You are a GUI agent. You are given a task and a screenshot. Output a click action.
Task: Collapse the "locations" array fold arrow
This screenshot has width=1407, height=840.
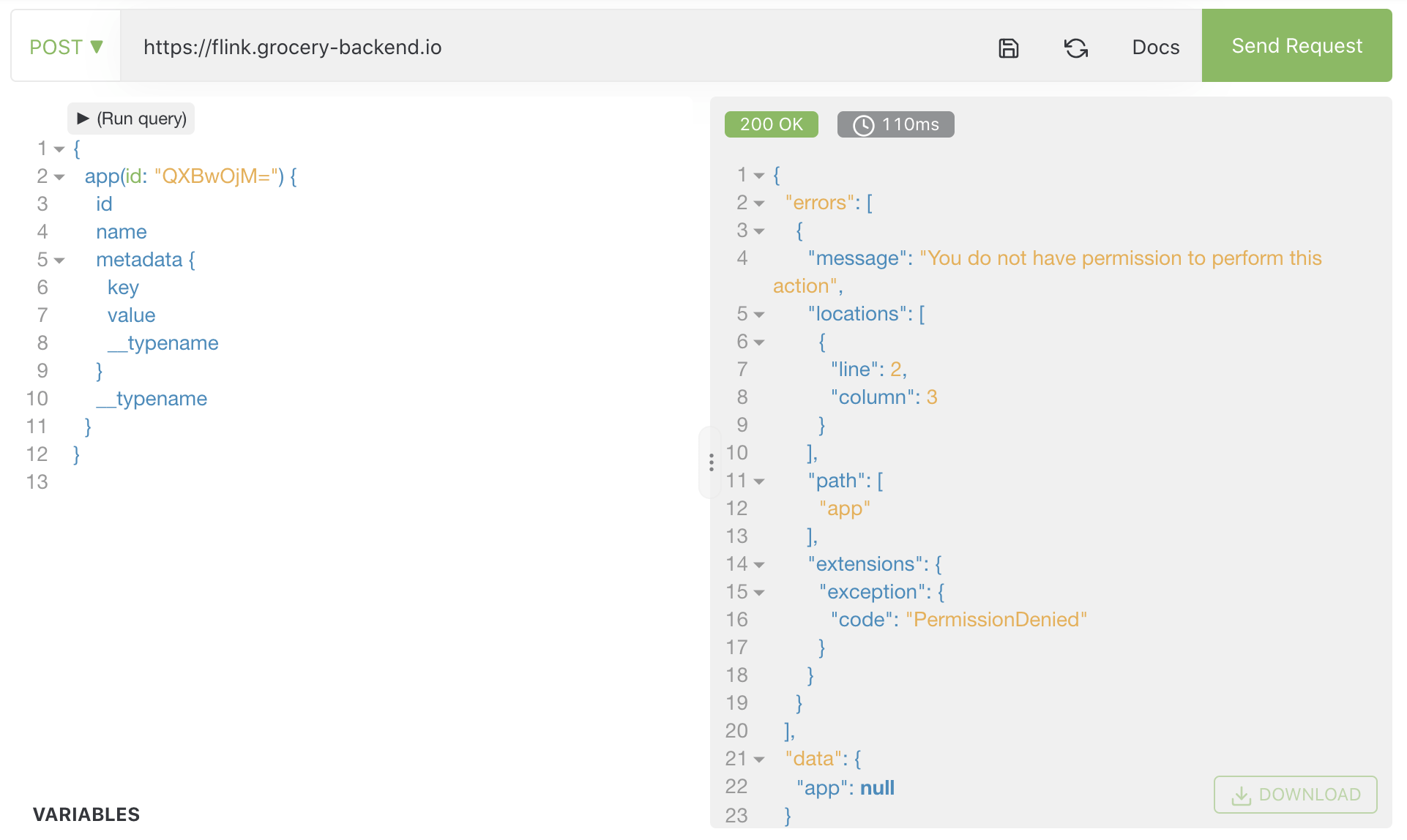click(x=759, y=315)
